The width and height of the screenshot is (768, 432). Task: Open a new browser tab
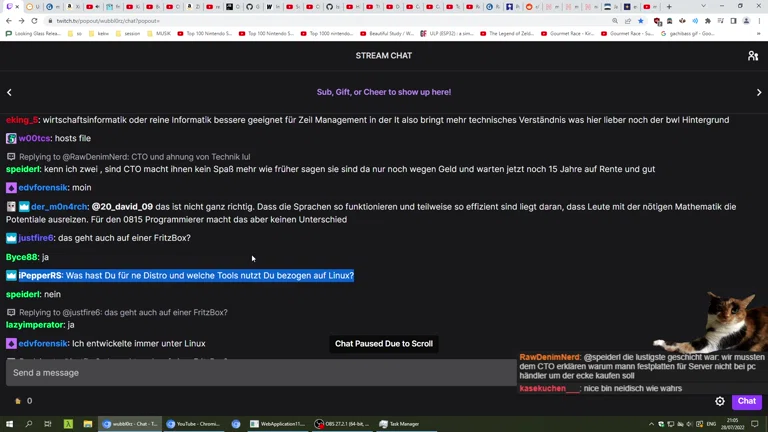[x=669, y=6]
